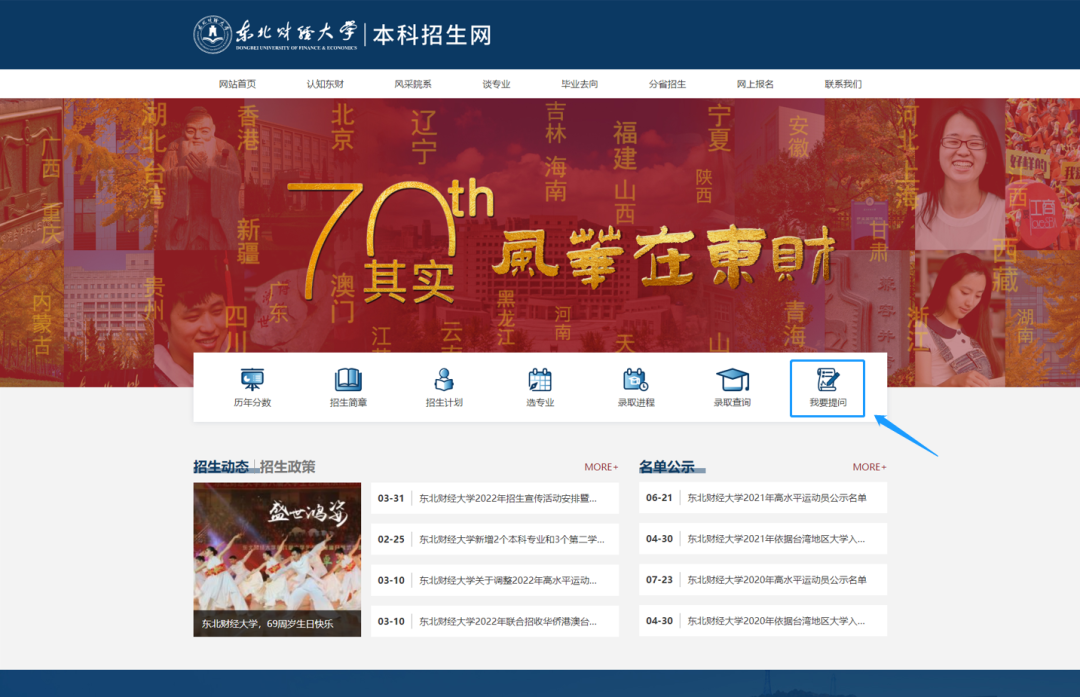The height and width of the screenshot is (697, 1080).
Task: Open the 04-30 2020年依据台湾地区大学入 item
Action: click(763, 621)
